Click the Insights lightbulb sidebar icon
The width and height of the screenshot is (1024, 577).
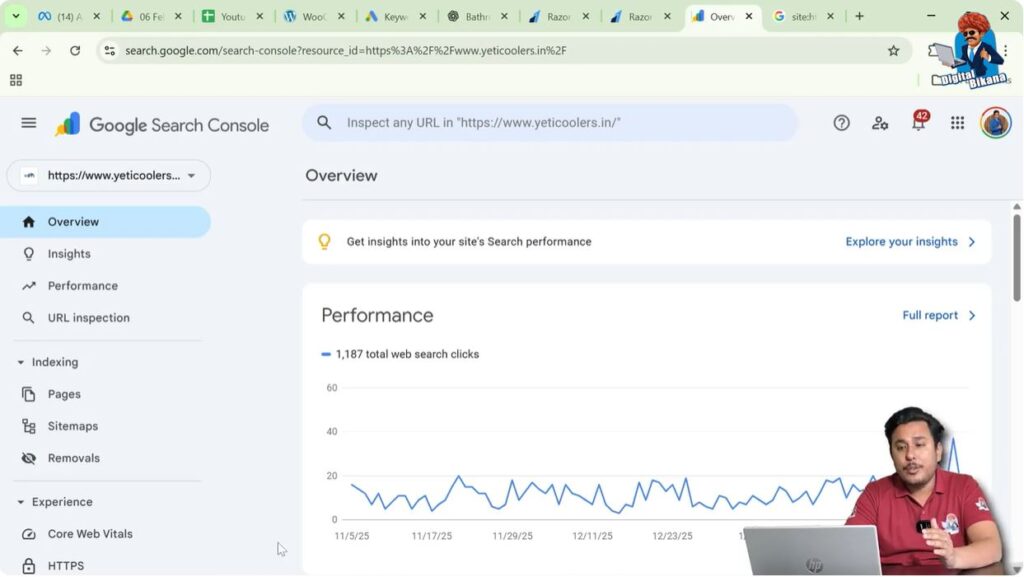[x=28, y=254]
